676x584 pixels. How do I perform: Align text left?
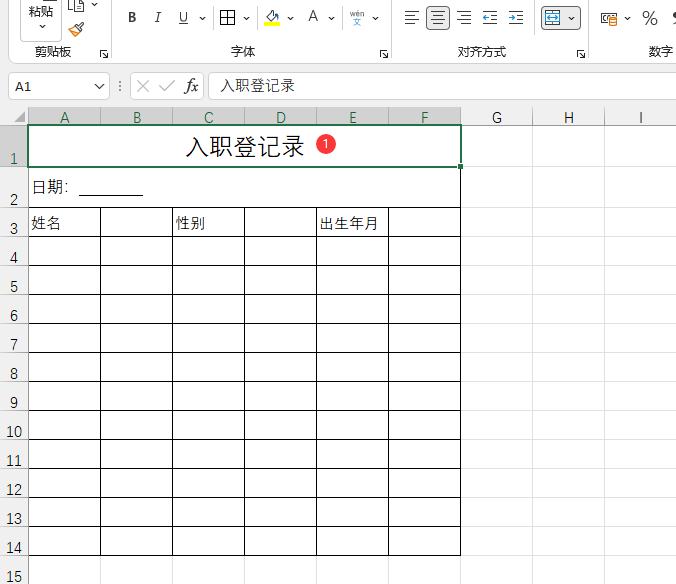tap(412, 18)
